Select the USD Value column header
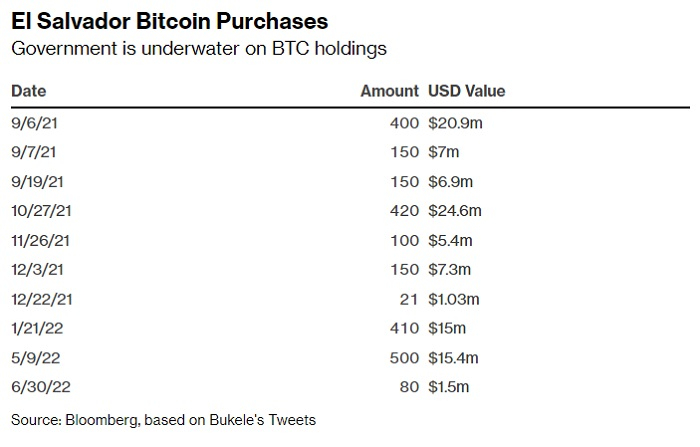The height and width of the screenshot is (447, 700). point(467,91)
